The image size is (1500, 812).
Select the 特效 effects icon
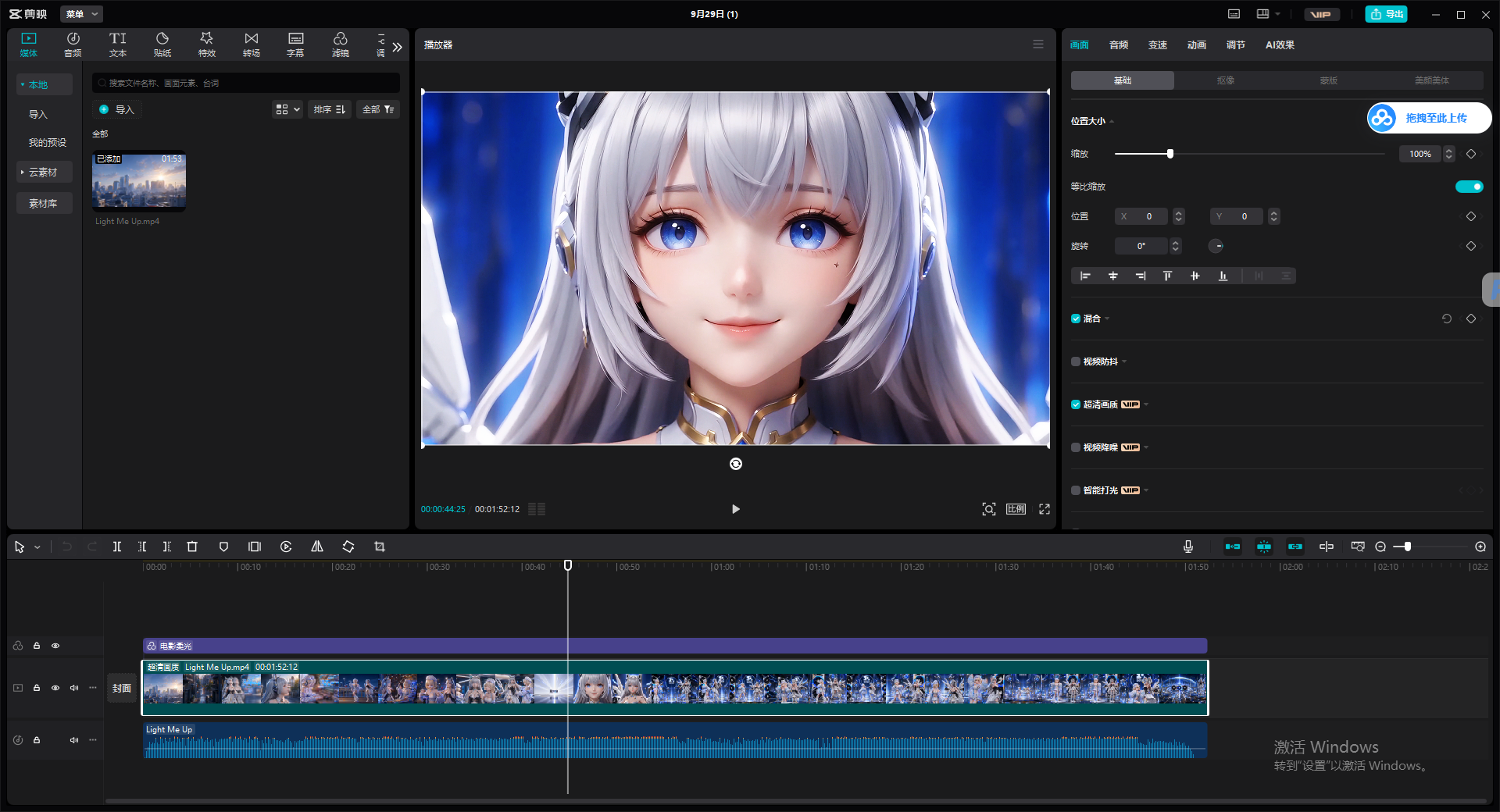point(207,45)
